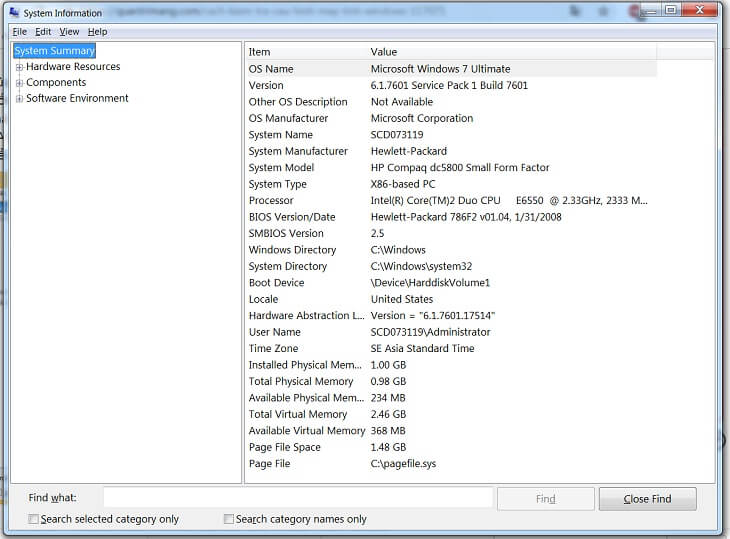Image resolution: width=730 pixels, height=539 pixels.
Task: Click the System Information title bar icon
Action: pos(14,12)
